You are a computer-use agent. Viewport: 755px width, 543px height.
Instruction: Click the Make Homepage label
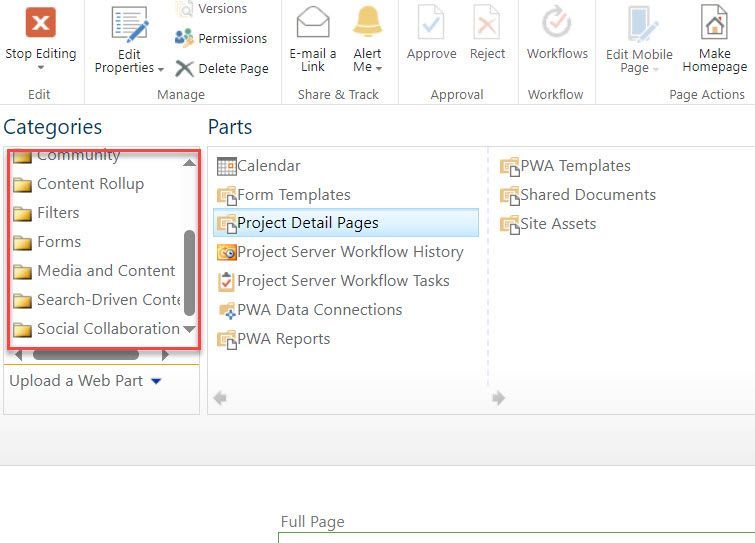[715, 60]
